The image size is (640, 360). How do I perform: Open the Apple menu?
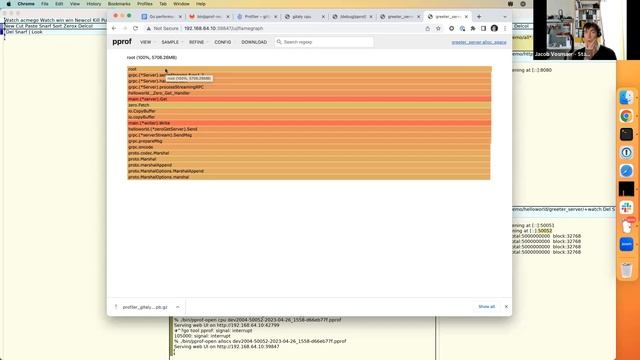(x=9, y=4)
